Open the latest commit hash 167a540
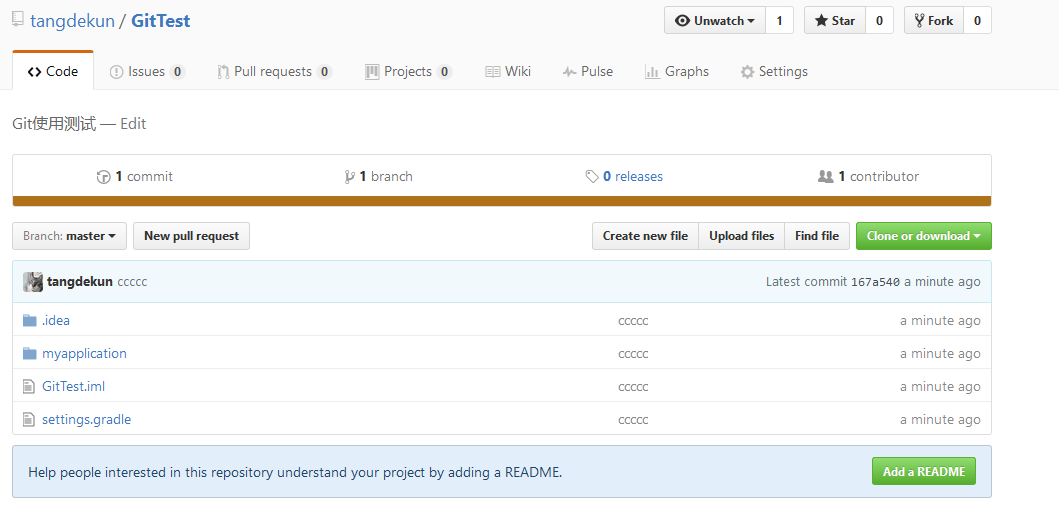Image resolution: width=1059 pixels, height=516 pixels. tap(875, 282)
